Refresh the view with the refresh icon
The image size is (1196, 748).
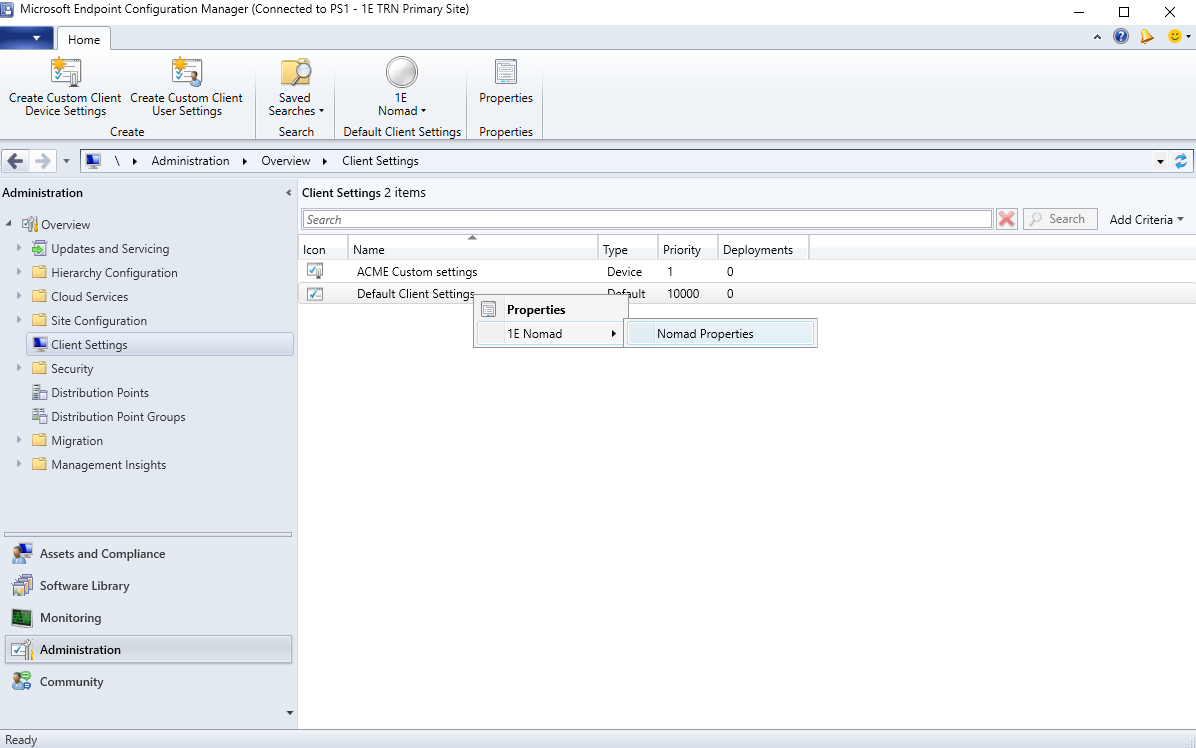pos(1181,161)
